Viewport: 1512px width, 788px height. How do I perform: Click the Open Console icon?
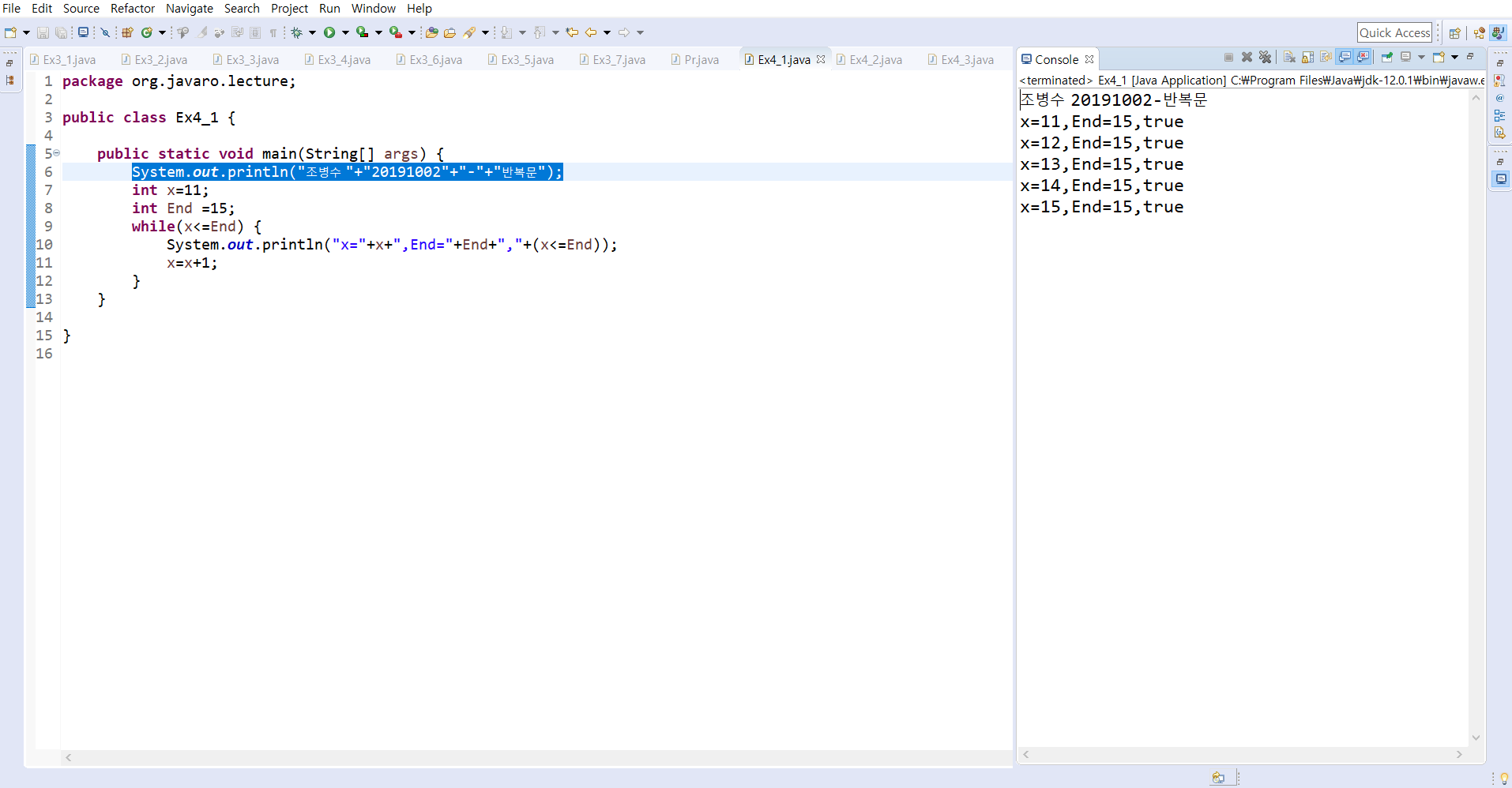[1439, 57]
